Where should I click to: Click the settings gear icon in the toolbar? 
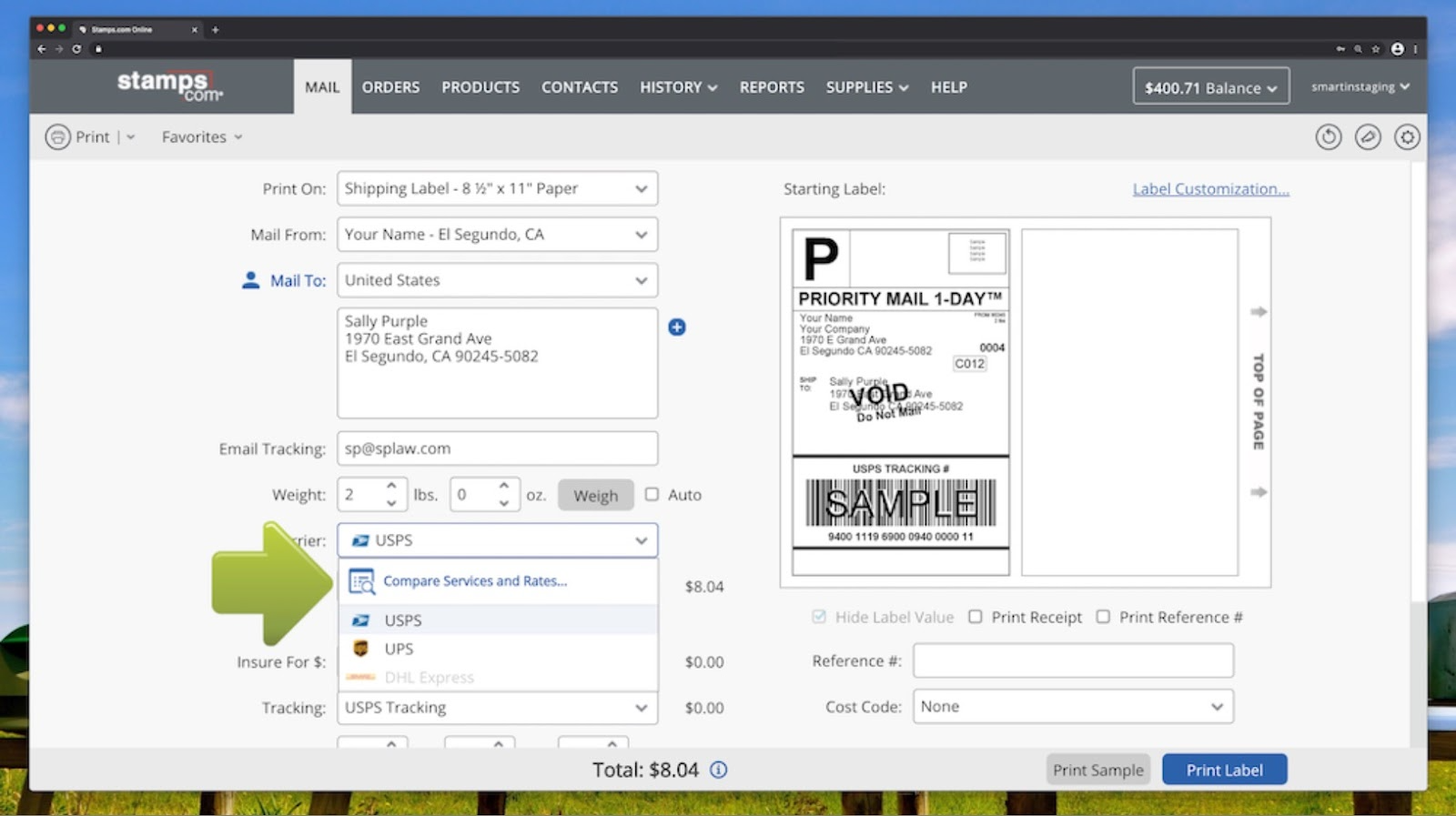click(x=1407, y=137)
